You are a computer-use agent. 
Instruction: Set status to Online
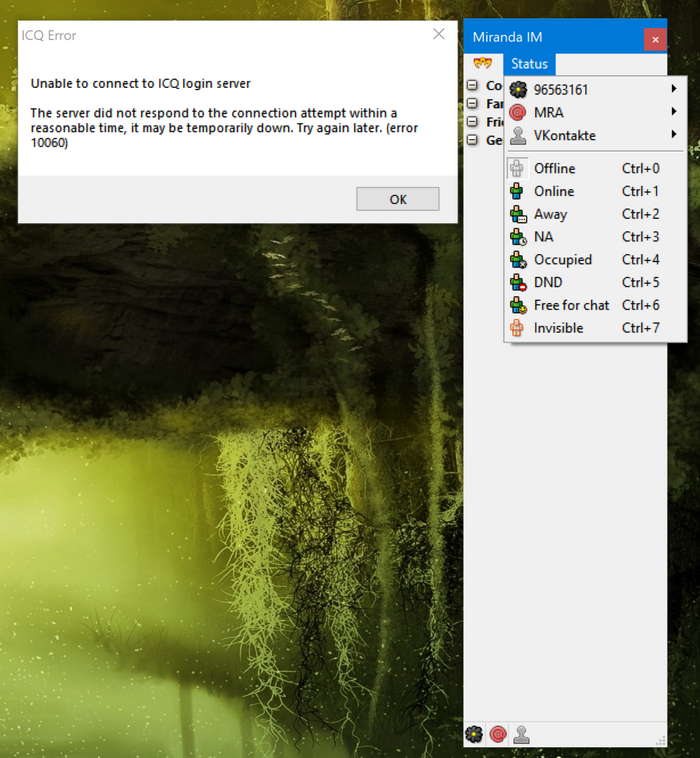click(596, 191)
